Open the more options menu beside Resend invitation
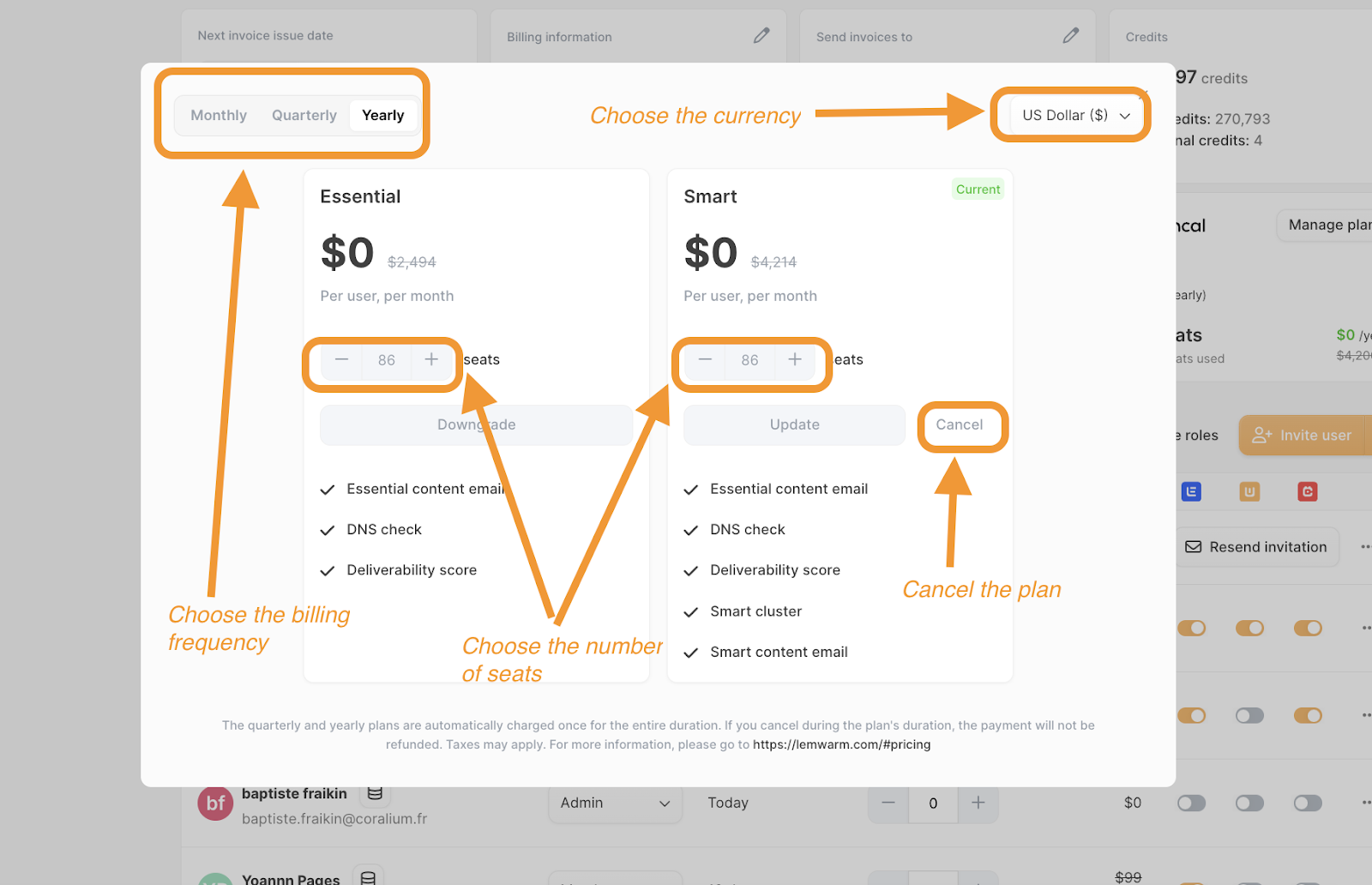The image size is (1372, 885). 1365,547
